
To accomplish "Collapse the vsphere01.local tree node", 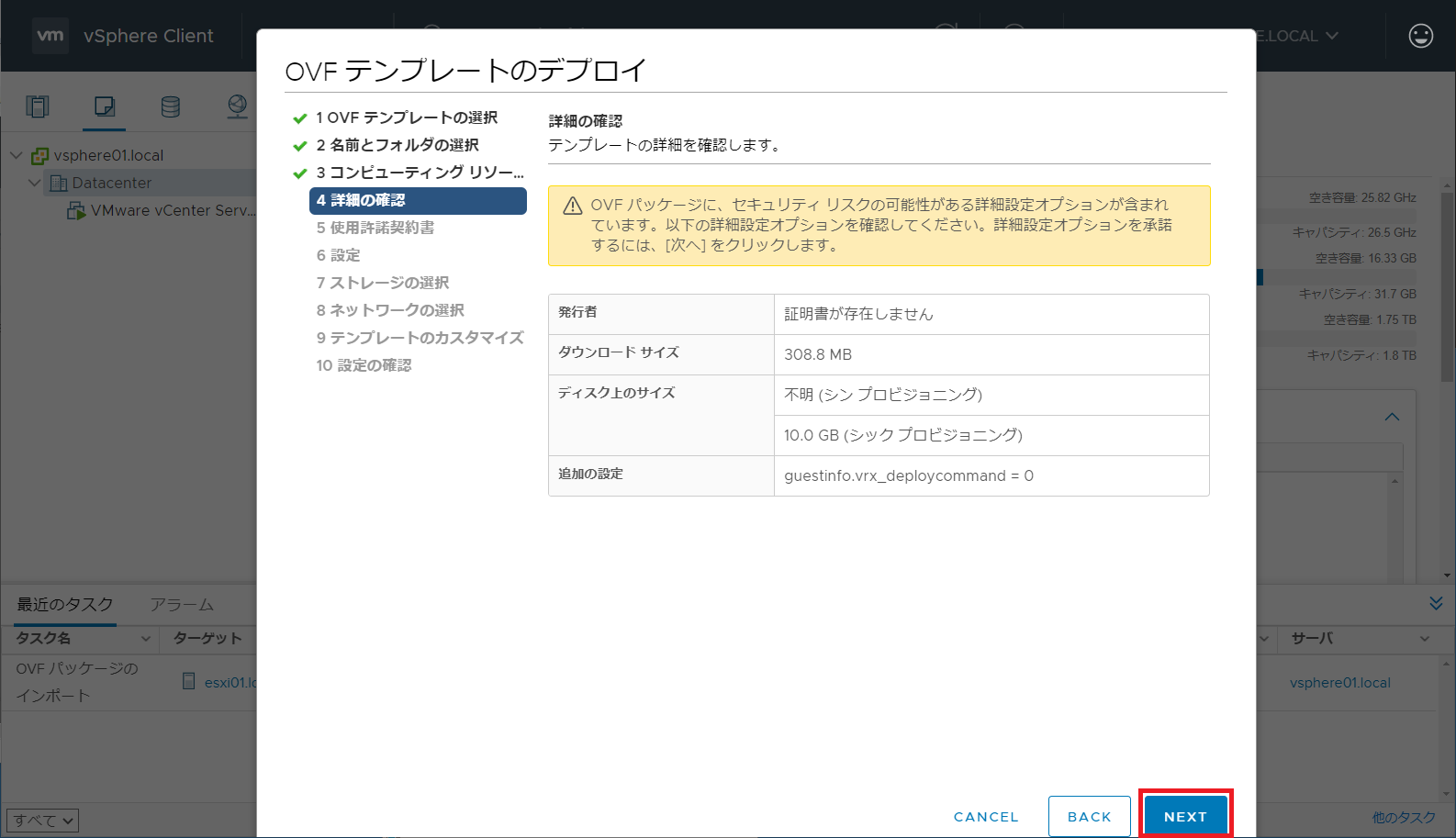I will (16, 155).
